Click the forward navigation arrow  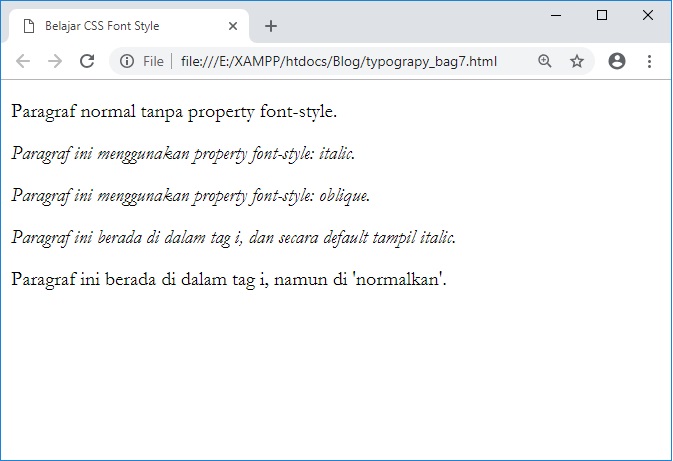click(x=55, y=61)
